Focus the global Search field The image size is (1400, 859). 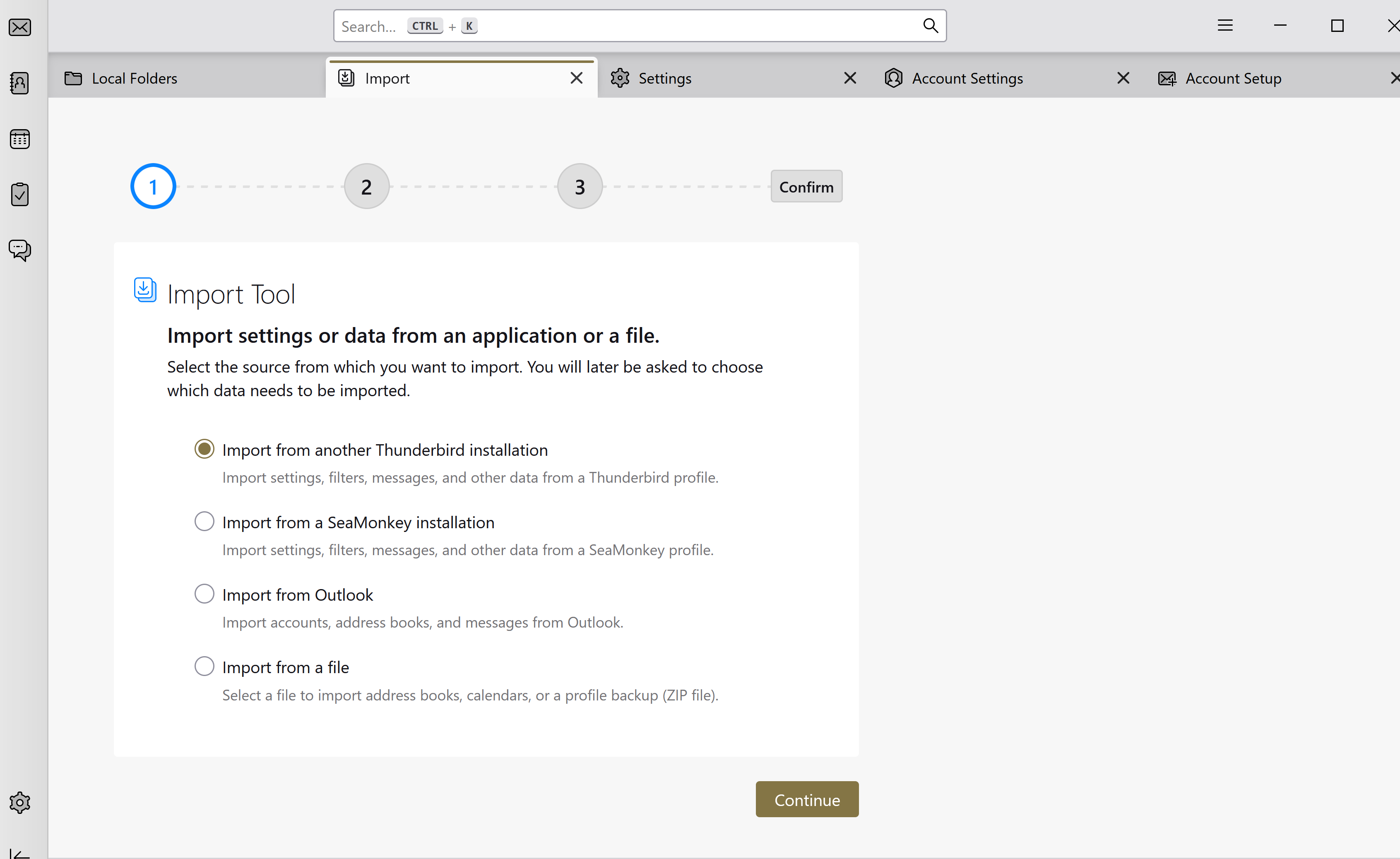pyautogui.click(x=639, y=26)
